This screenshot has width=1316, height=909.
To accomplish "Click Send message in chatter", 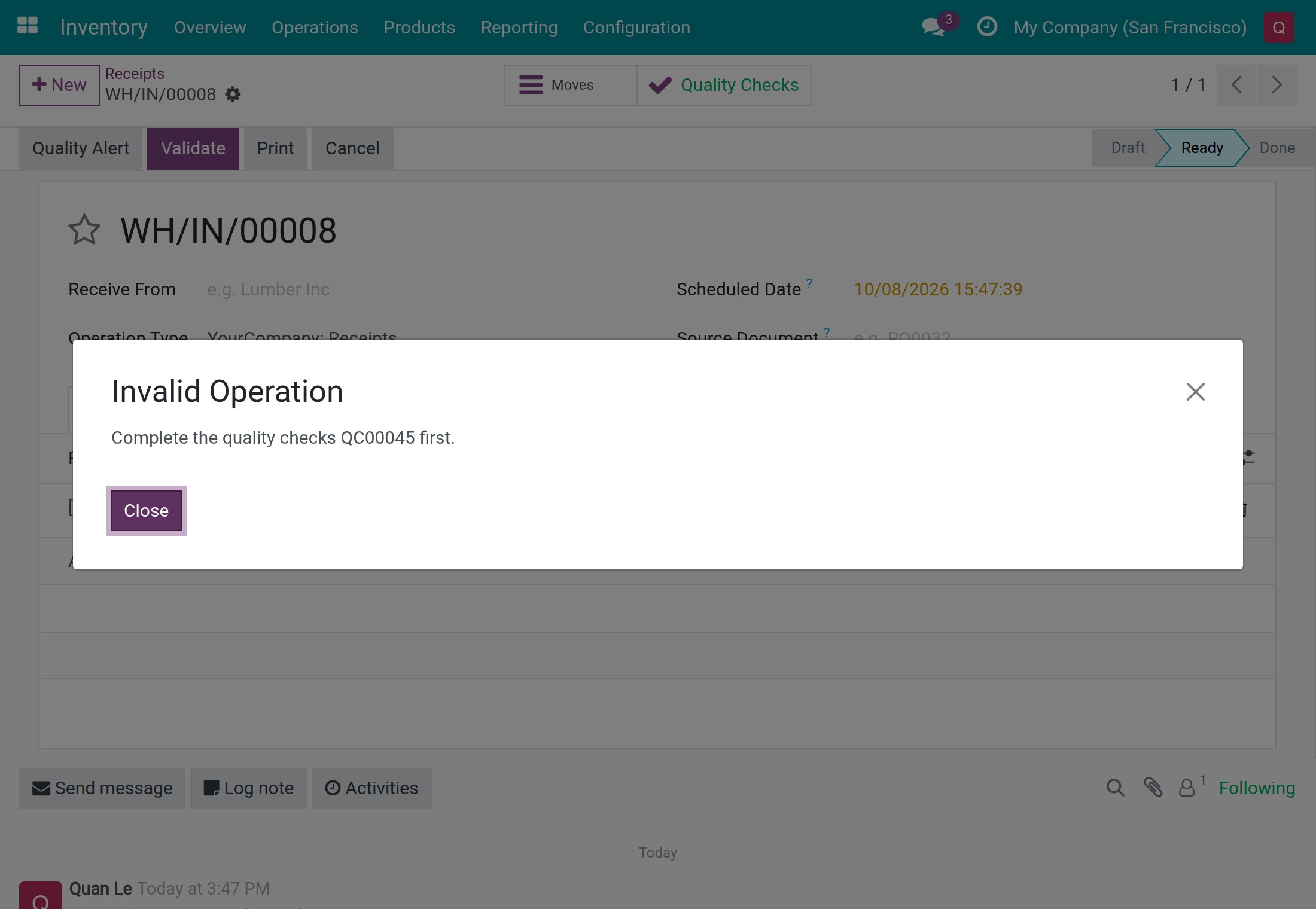I will click(x=102, y=788).
